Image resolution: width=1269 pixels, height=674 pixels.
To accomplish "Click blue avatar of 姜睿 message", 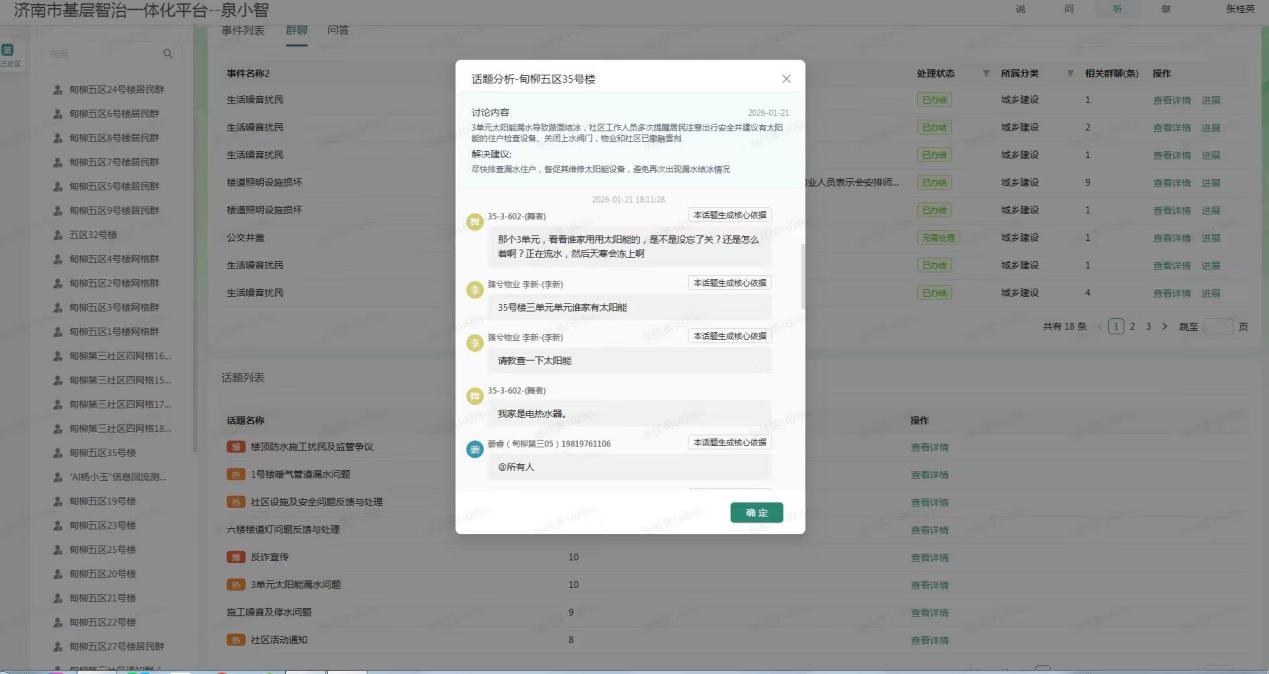I will [475, 449].
